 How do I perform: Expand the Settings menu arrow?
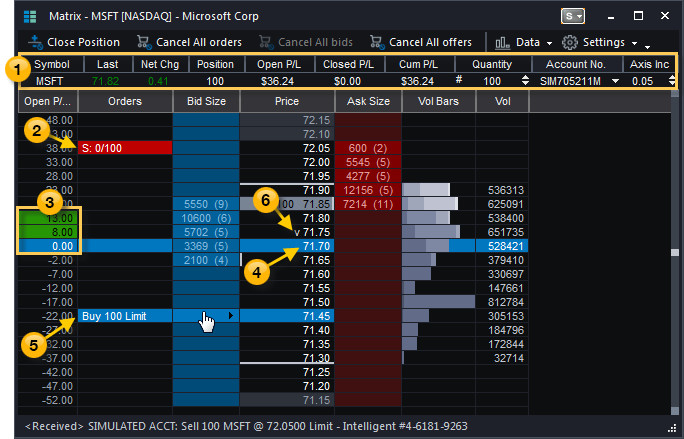tap(634, 43)
